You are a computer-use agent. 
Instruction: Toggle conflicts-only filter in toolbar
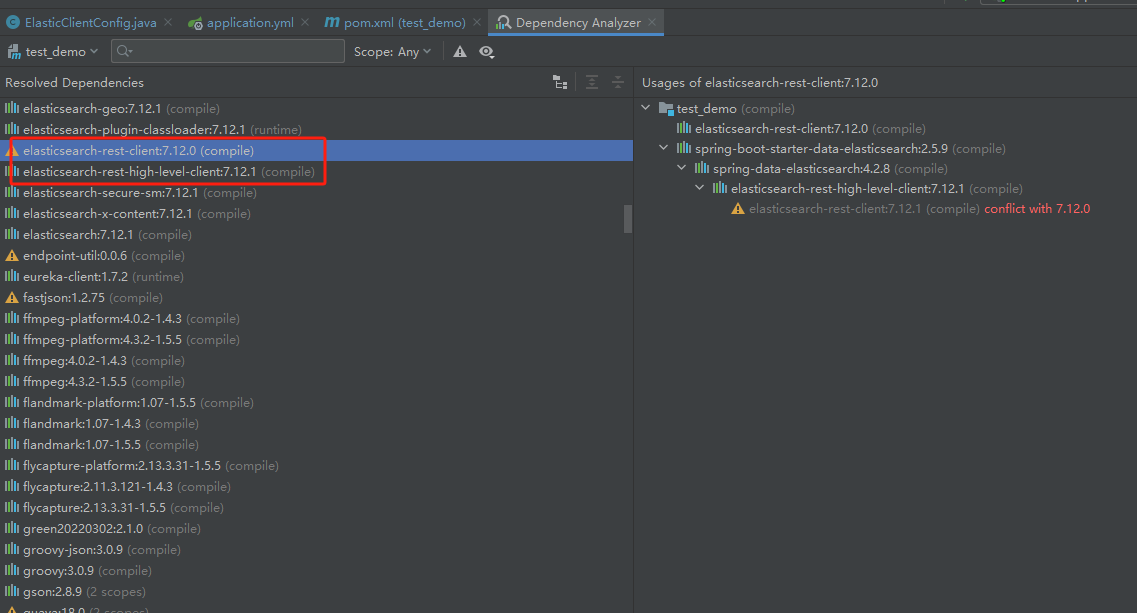[x=459, y=51]
